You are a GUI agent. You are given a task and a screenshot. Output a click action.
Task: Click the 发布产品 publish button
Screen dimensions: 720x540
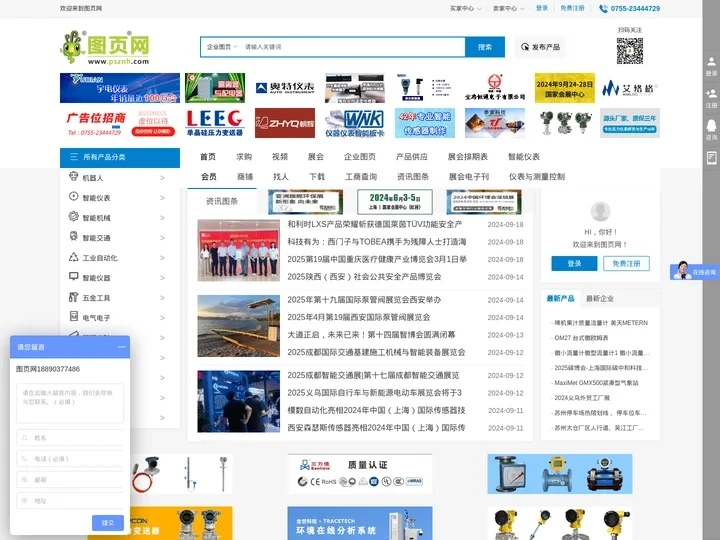(x=540, y=47)
